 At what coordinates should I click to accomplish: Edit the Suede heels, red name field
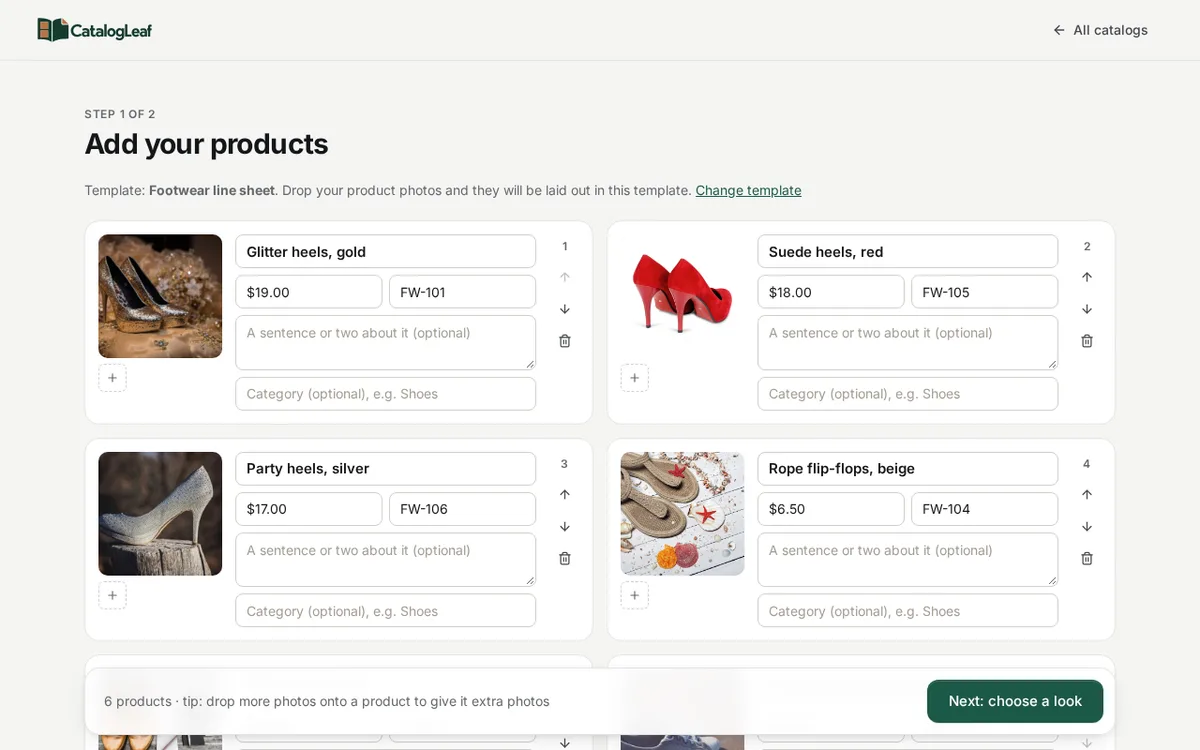coord(908,252)
